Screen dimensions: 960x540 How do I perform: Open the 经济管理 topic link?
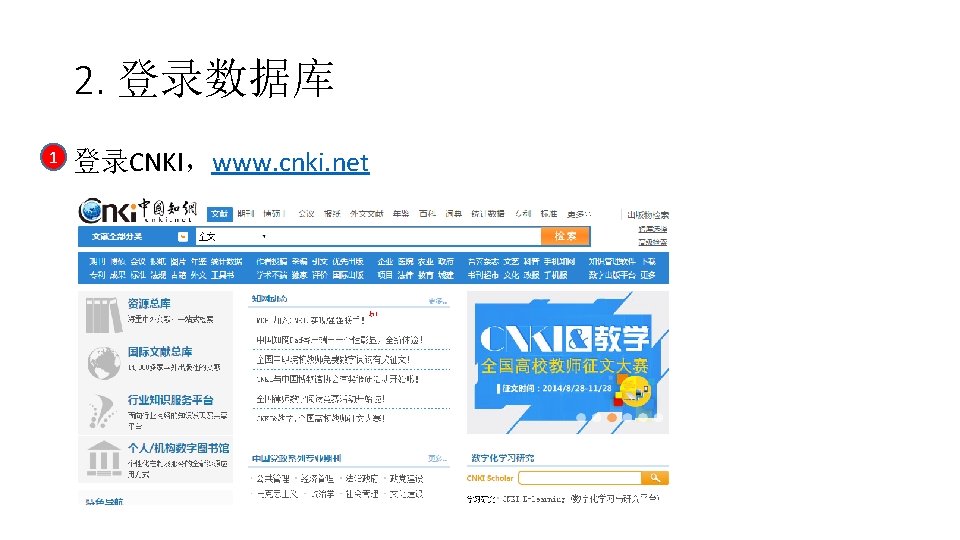317,479
